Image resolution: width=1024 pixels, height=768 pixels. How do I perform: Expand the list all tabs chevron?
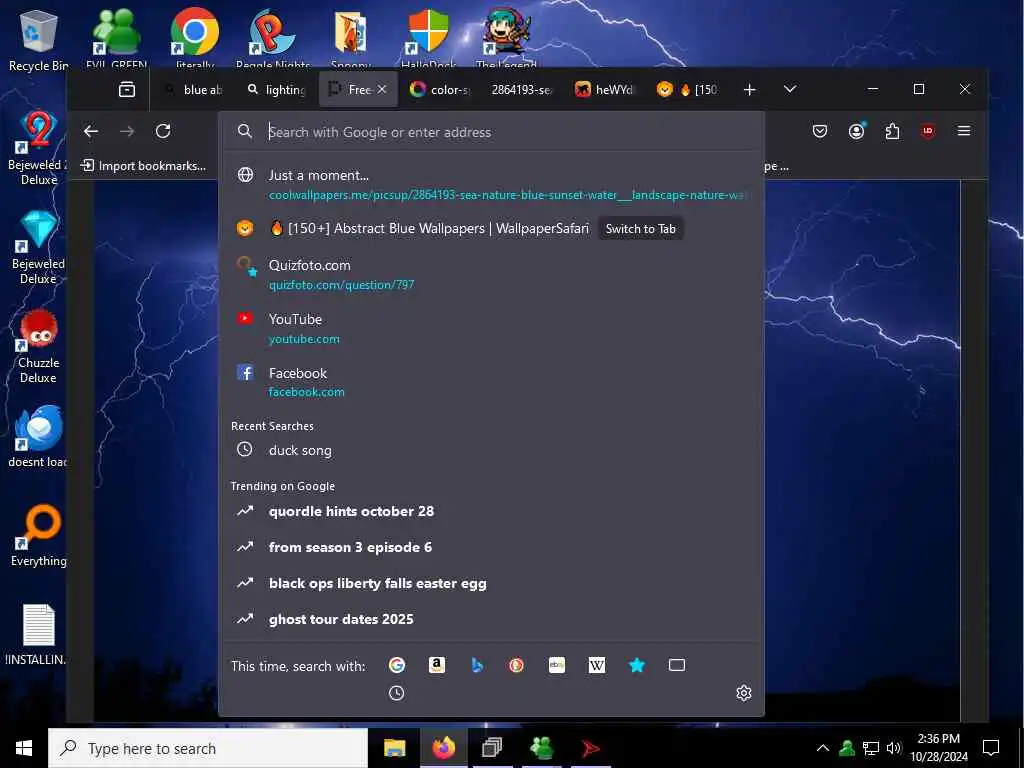[x=790, y=89]
